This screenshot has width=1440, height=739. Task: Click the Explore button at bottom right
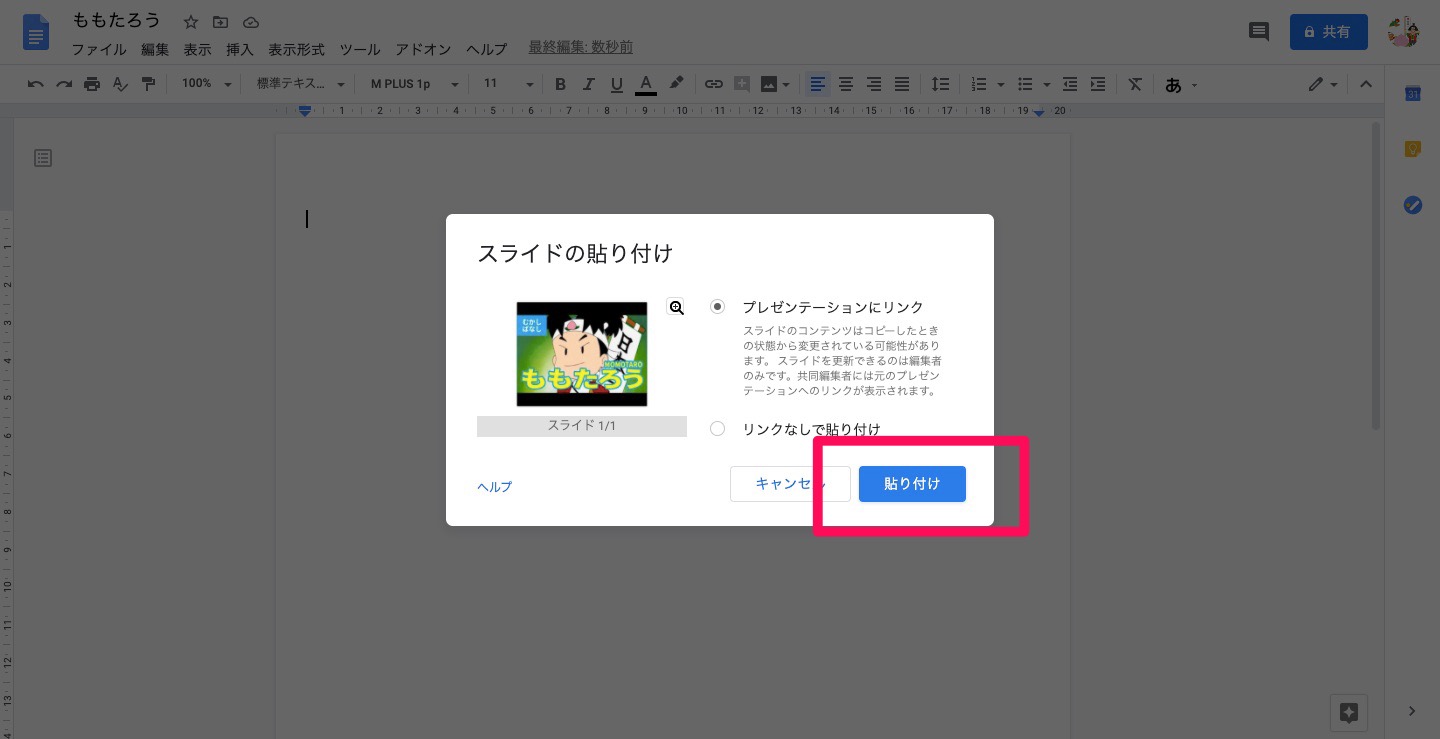[1349, 713]
